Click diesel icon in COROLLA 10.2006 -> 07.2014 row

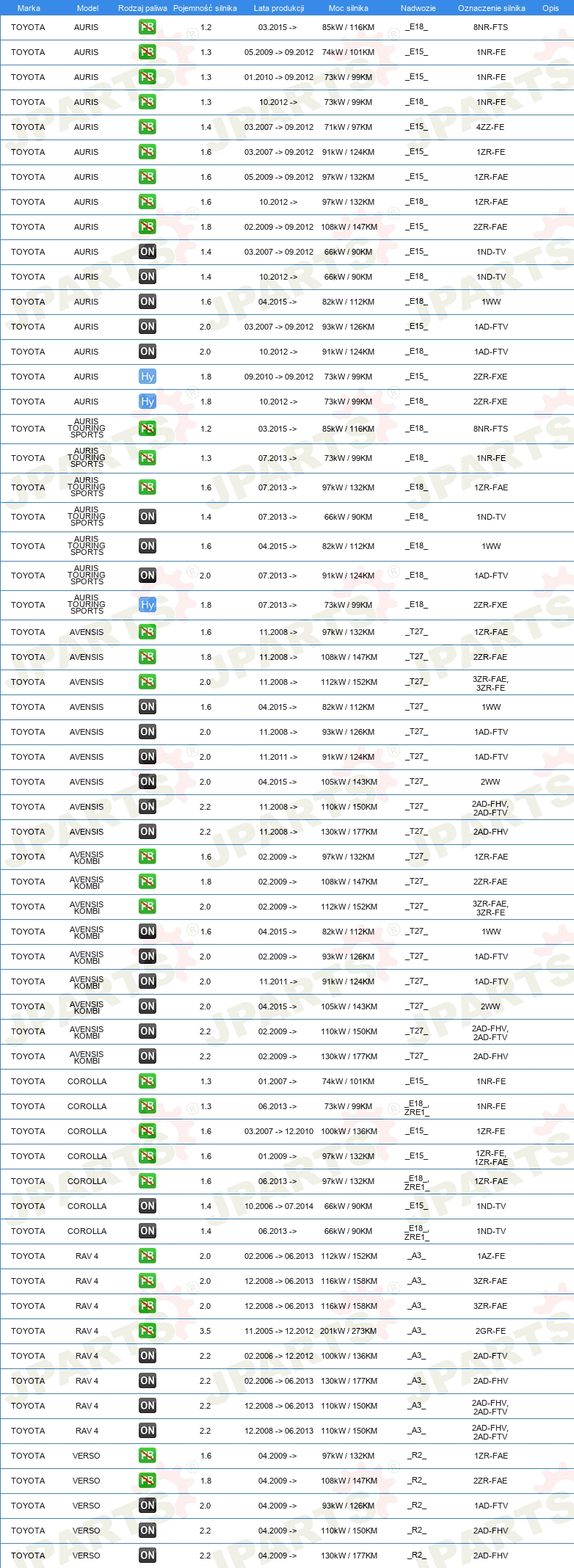tap(147, 1206)
